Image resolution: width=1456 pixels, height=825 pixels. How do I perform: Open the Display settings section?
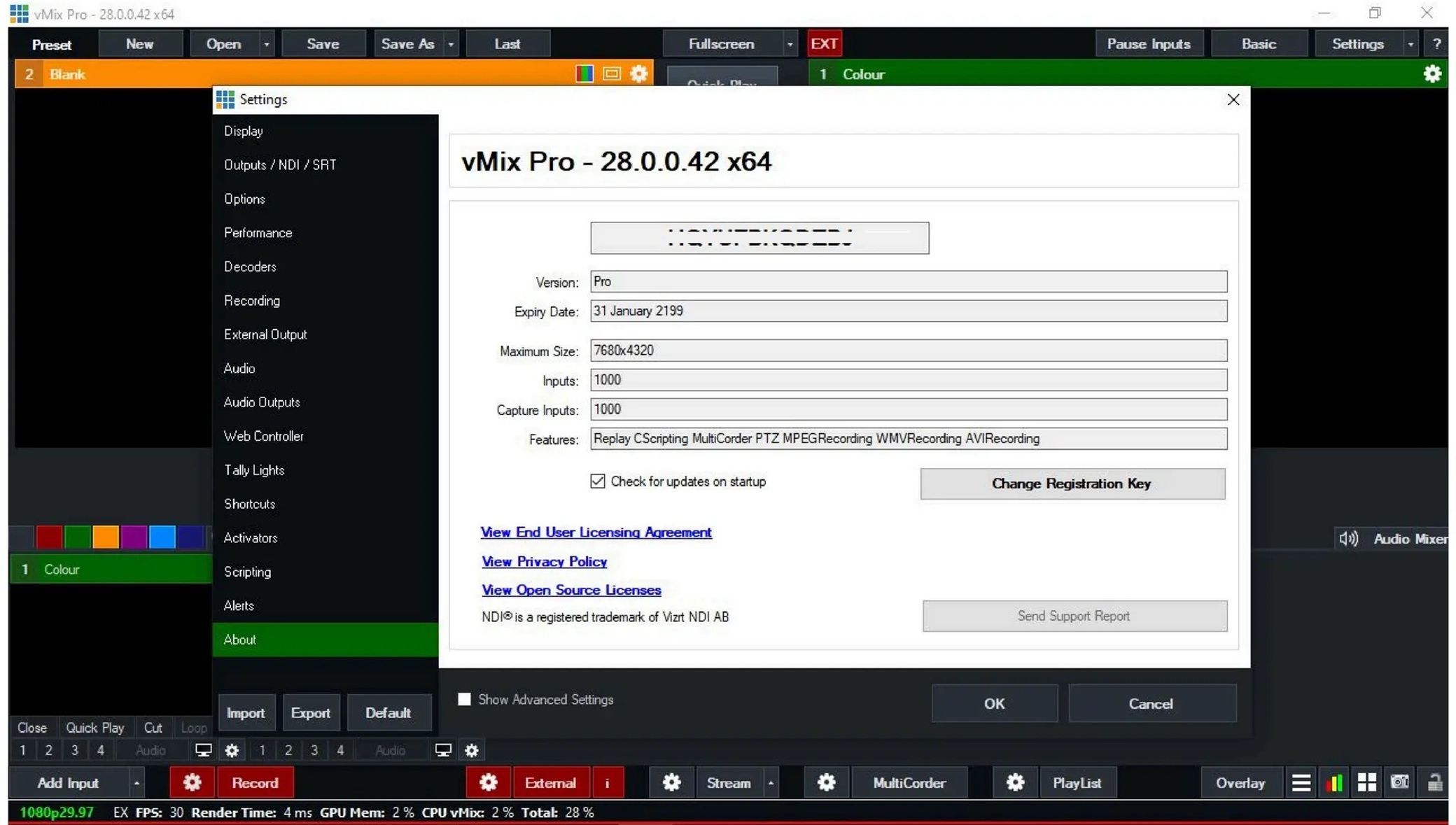[325, 131]
